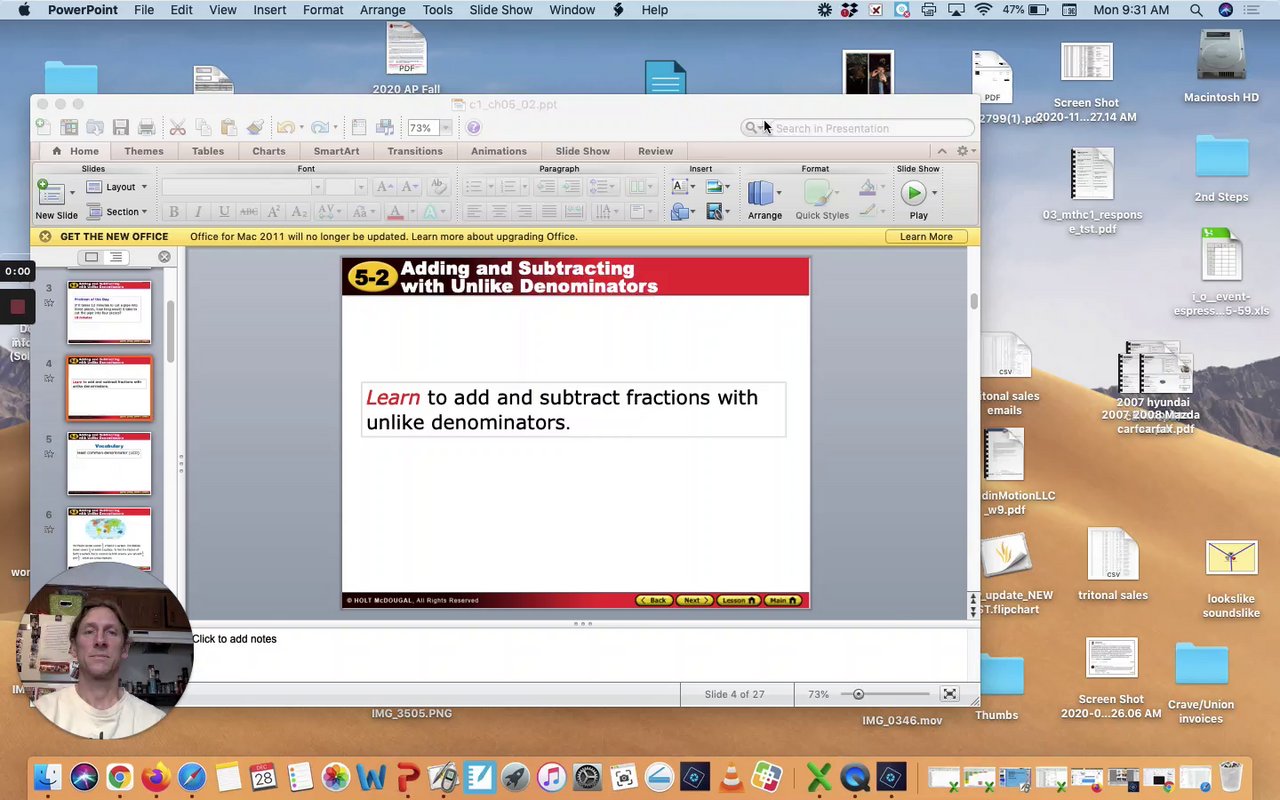Open the font name combo box

tap(243, 187)
